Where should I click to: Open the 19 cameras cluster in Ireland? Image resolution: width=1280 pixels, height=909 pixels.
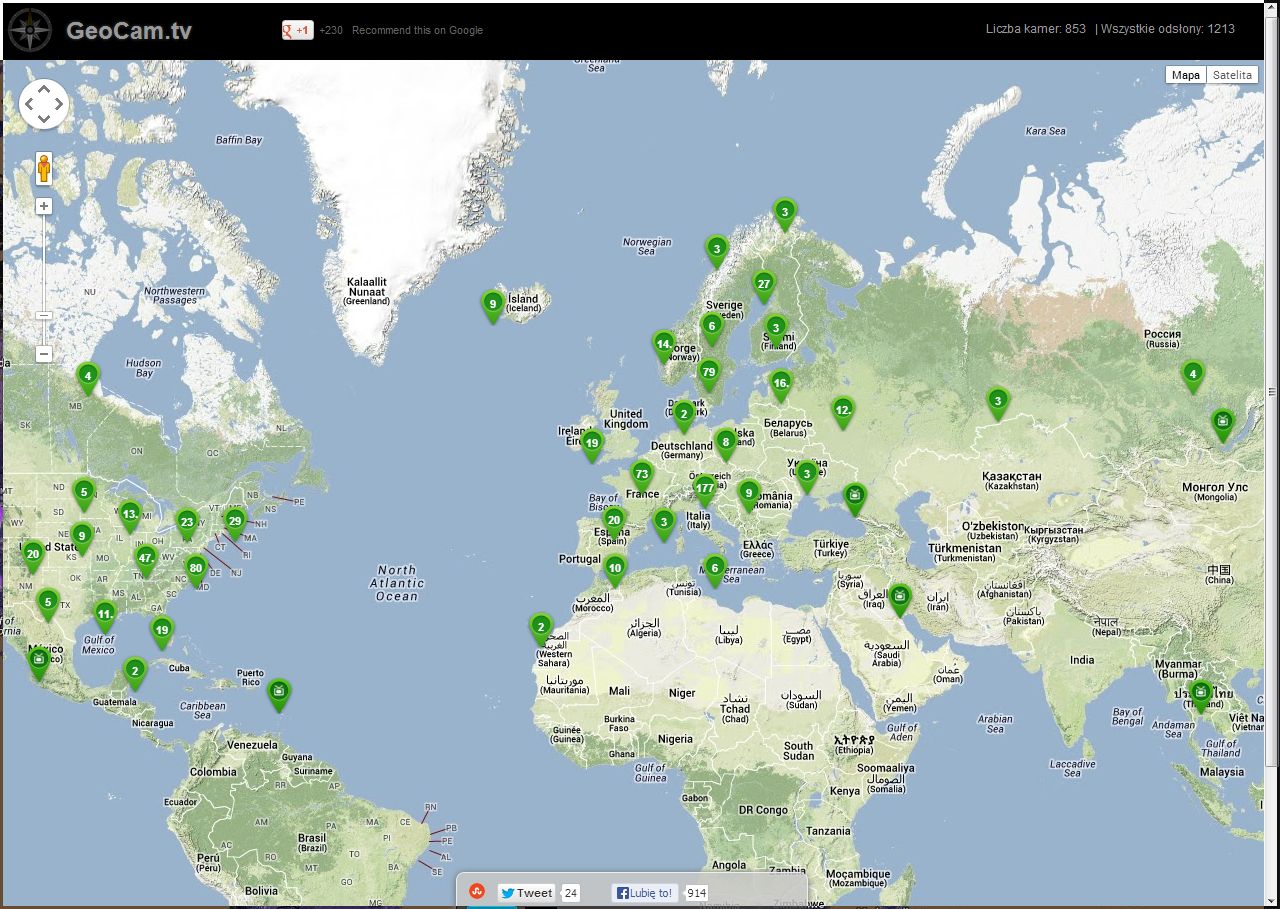tap(592, 446)
